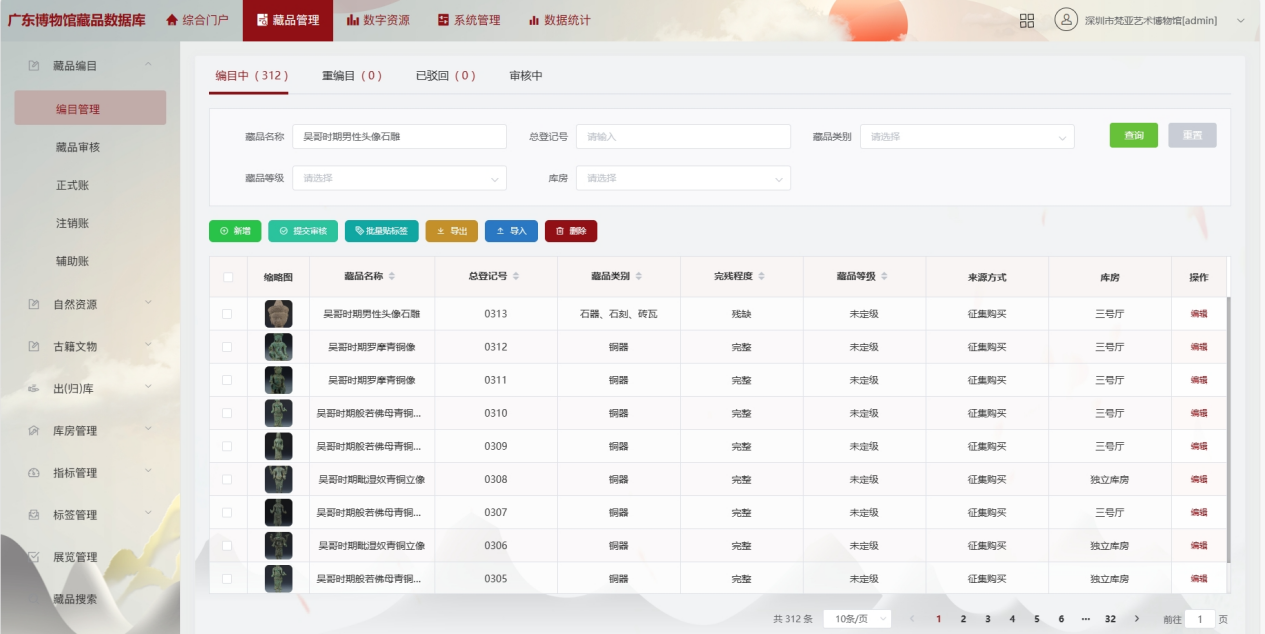Open the 藏品等级 dropdown

pos(399,178)
